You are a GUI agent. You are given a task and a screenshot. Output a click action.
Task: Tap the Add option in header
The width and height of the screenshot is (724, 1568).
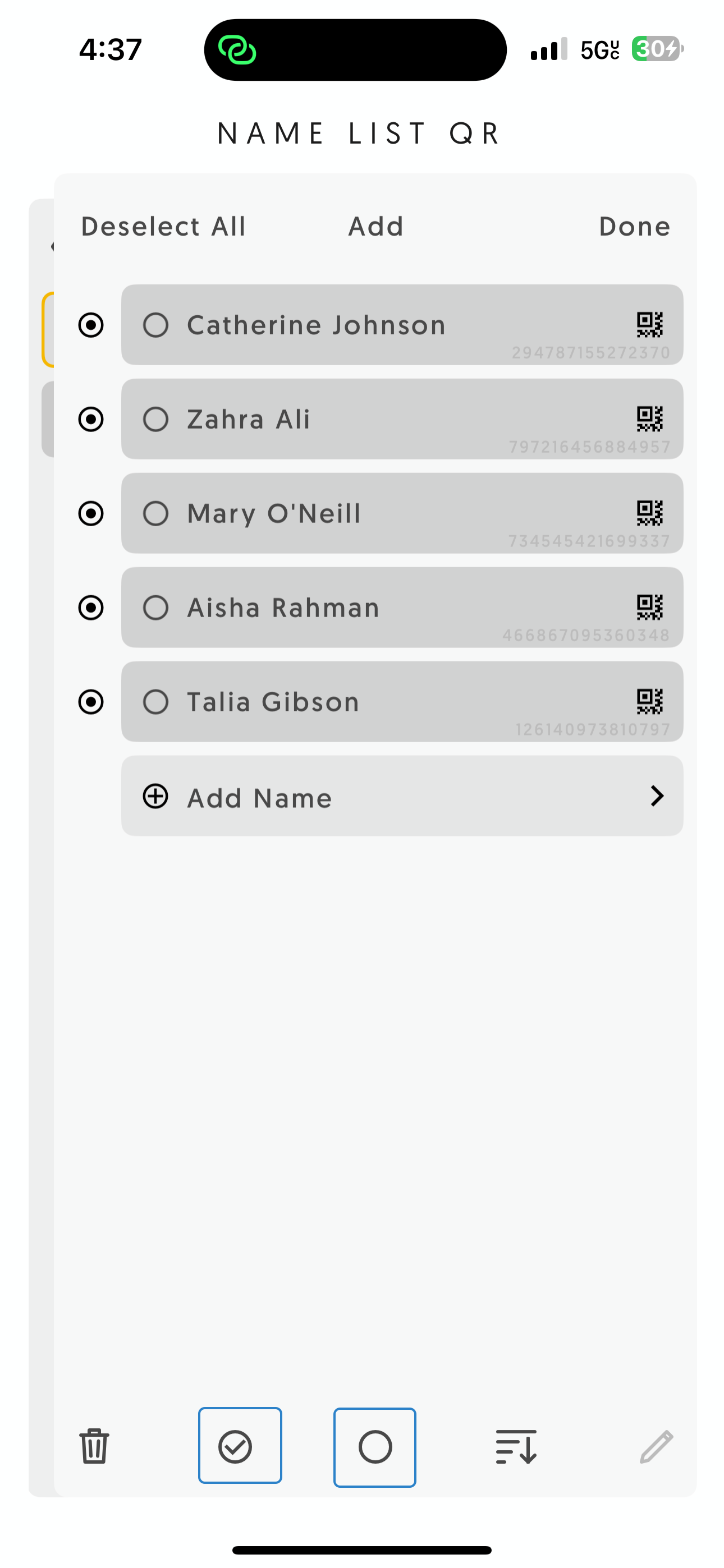point(376,227)
